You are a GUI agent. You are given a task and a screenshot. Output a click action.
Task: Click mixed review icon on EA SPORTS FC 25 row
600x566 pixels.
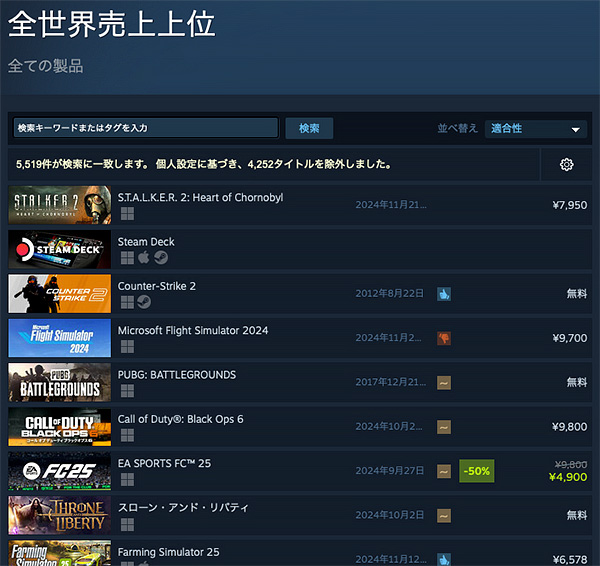pyautogui.click(x=444, y=471)
